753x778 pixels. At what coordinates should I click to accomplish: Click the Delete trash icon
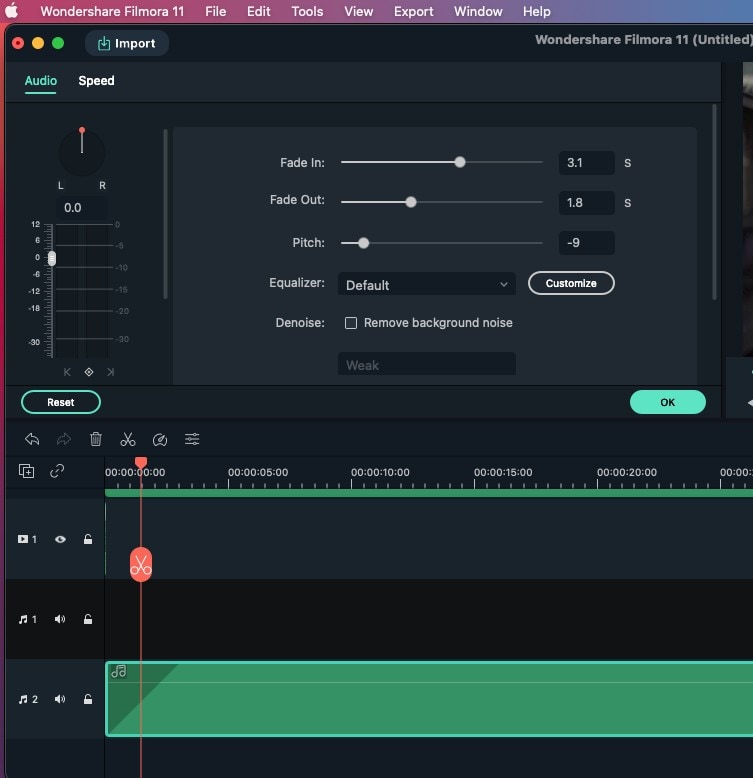(96, 439)
